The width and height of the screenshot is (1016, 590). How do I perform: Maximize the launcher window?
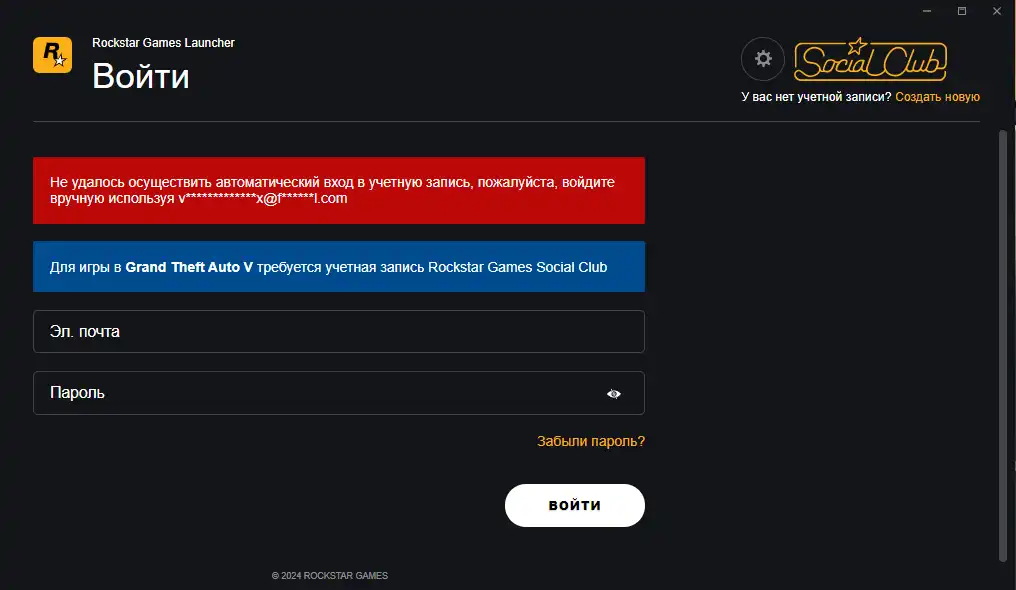[962, 11]
